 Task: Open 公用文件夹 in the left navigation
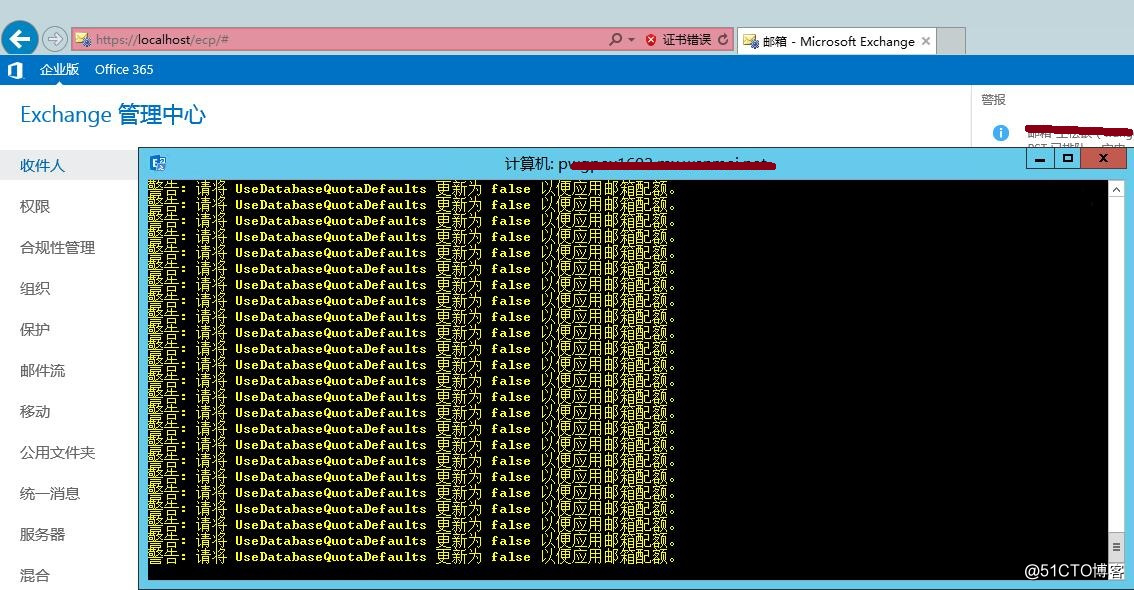[x=57, y=453]
